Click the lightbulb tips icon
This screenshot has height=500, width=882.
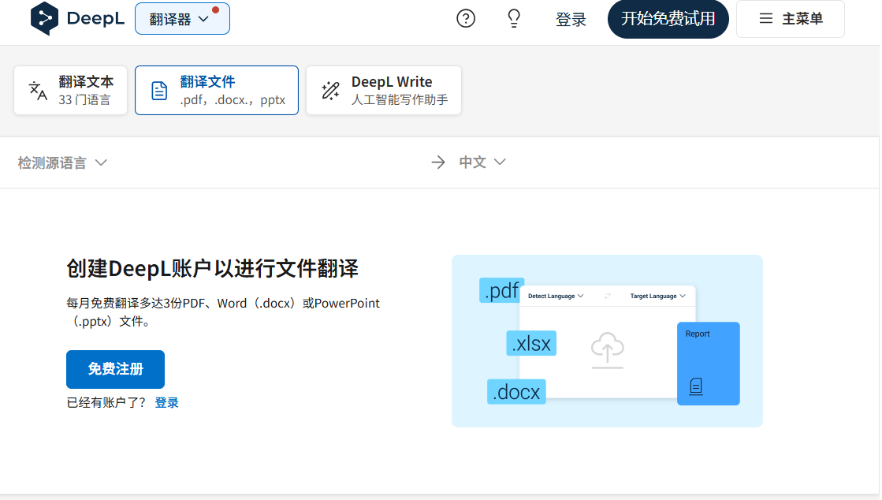coord(514,19)
